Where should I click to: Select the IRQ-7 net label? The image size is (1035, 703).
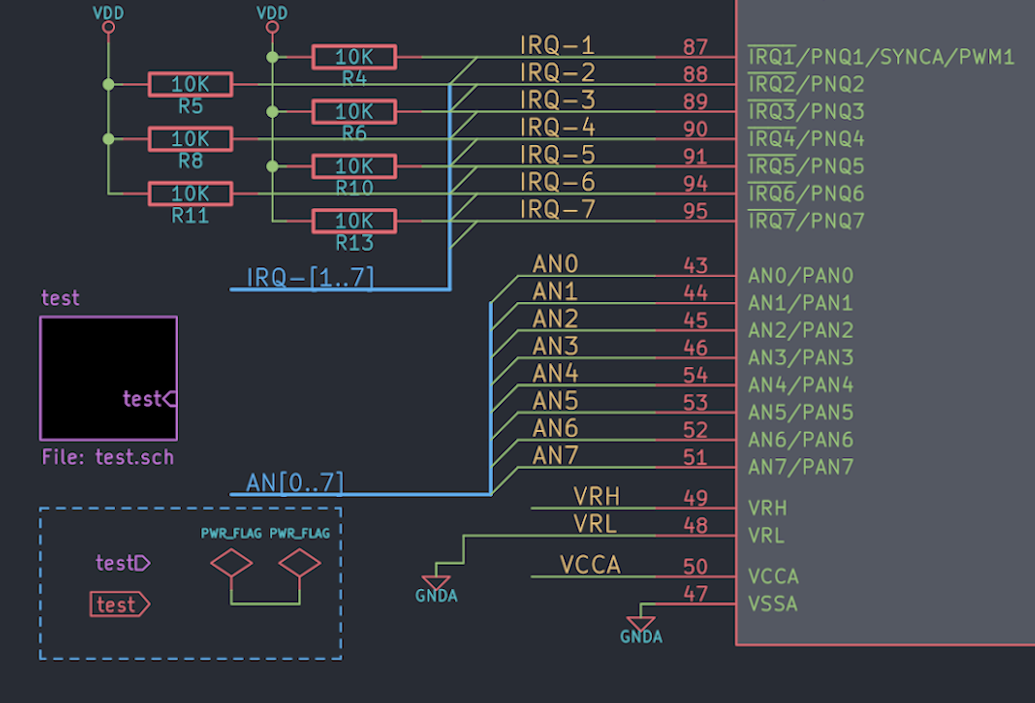(557, 210)
